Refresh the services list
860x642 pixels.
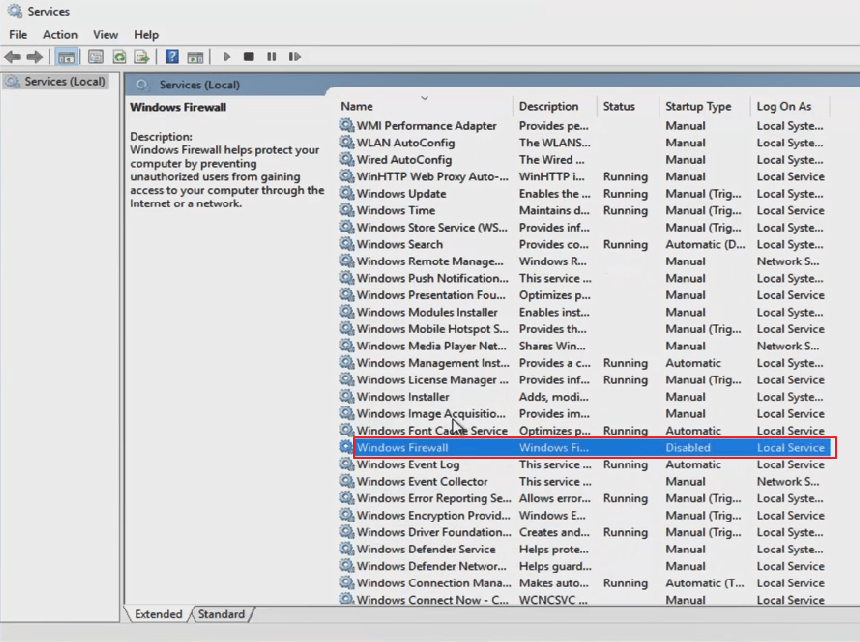[119, 56]
